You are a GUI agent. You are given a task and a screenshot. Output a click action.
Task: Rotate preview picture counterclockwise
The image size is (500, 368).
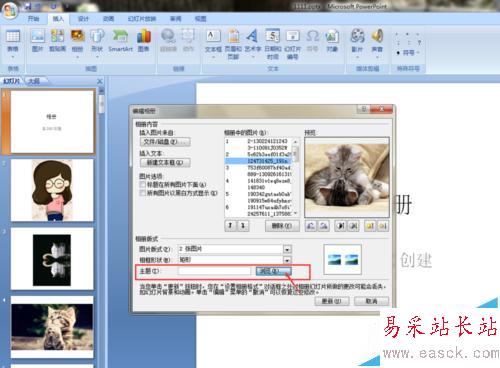(x=311, y=226)
